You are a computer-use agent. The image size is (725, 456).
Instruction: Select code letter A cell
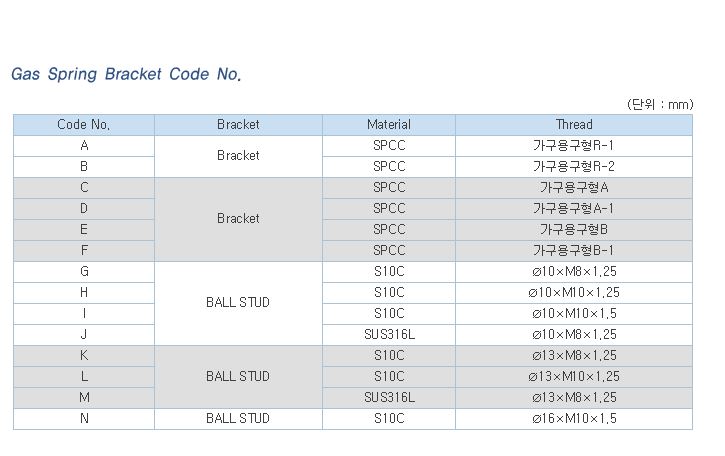pos(84,146)
